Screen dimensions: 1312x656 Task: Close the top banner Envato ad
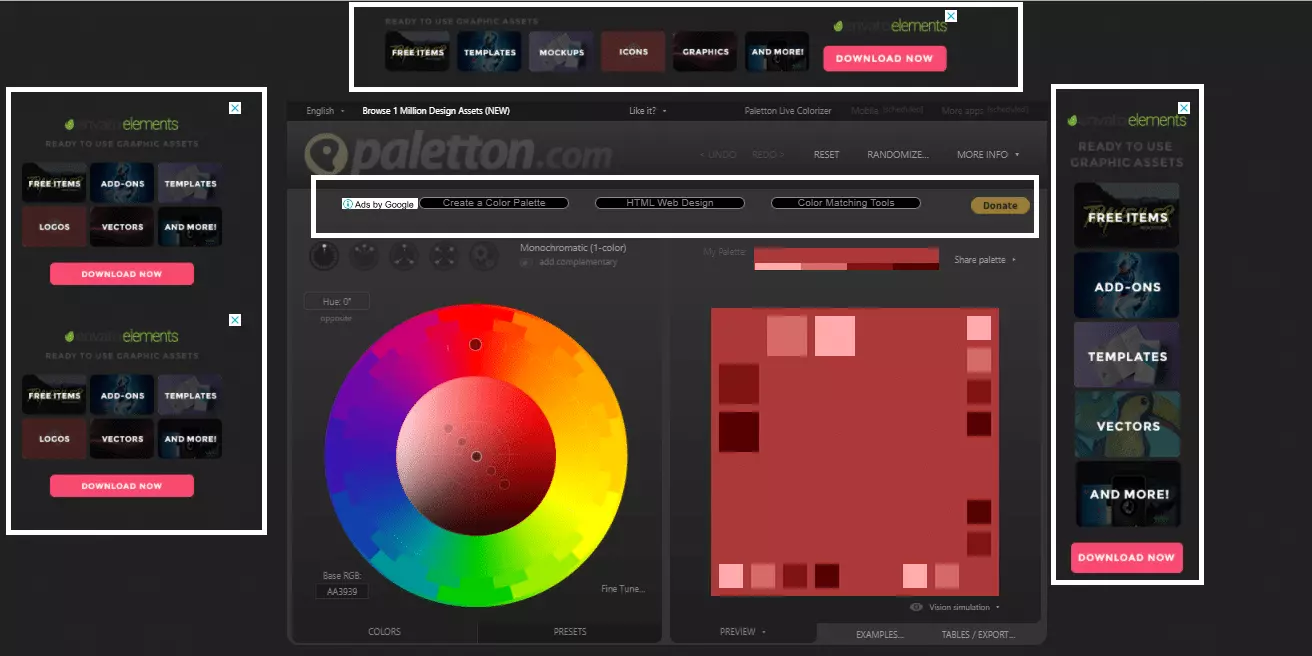click(x=951, y=16)
